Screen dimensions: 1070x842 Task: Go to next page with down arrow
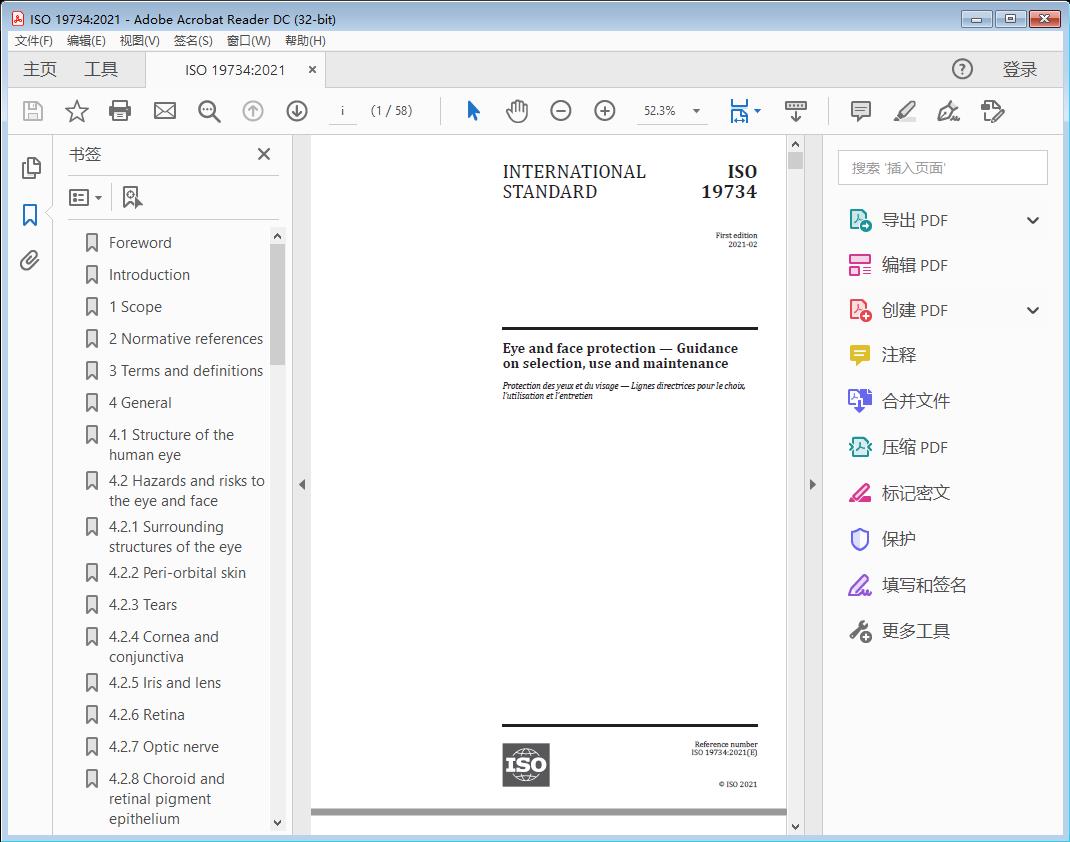297,111
